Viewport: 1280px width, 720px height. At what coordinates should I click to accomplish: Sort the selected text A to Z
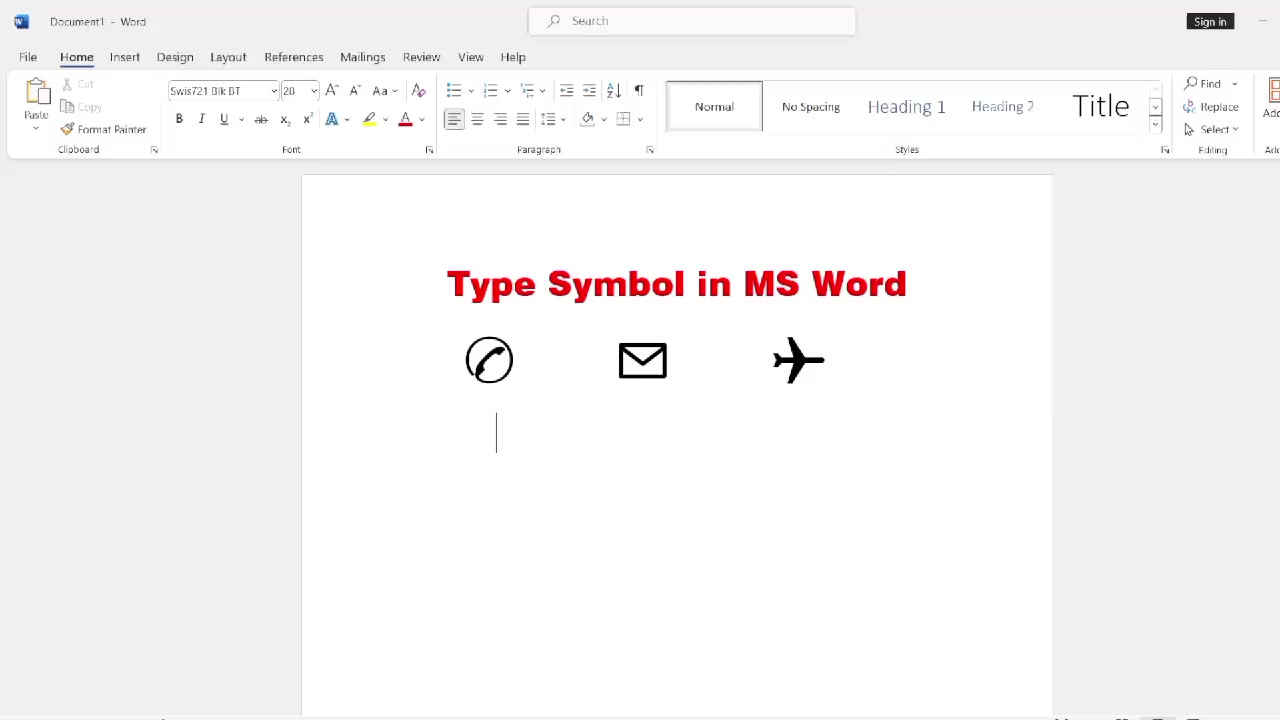coord(613,90)
